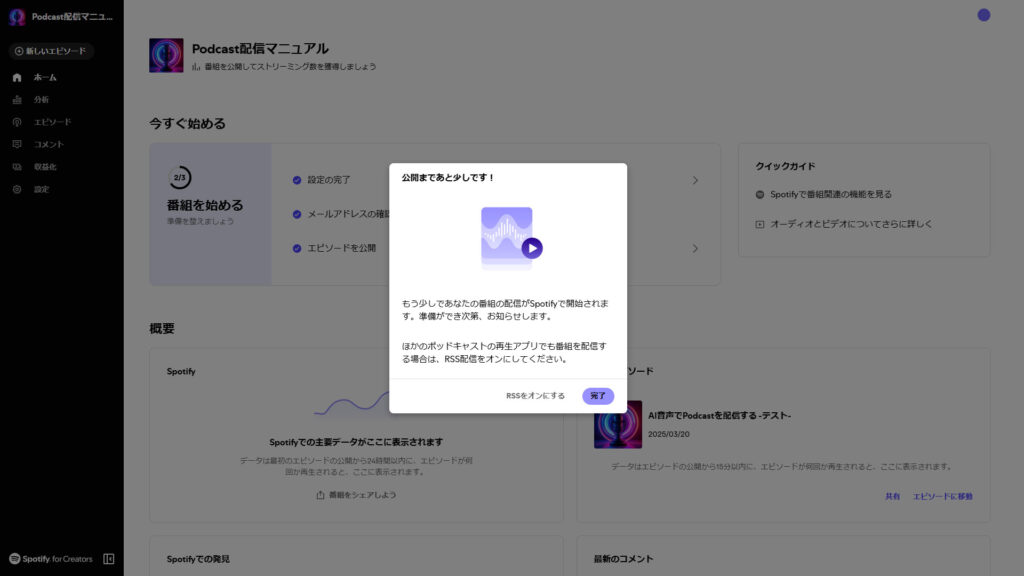Click the comment bubble icon in sidebar
The height and width of the screenshot is (576, 1024).
click(17, 144)
